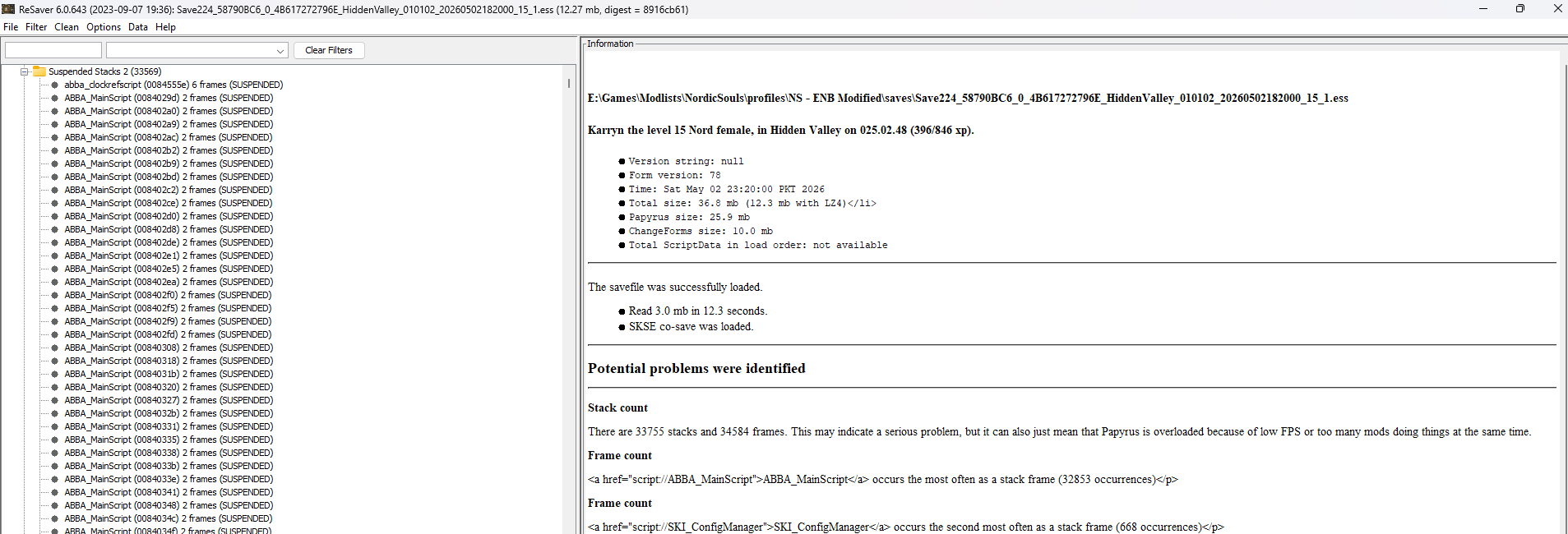Select ABBA_MainScript (008402d0) row
Viewport: 1568px width, 534px height.
coord(169,216)
